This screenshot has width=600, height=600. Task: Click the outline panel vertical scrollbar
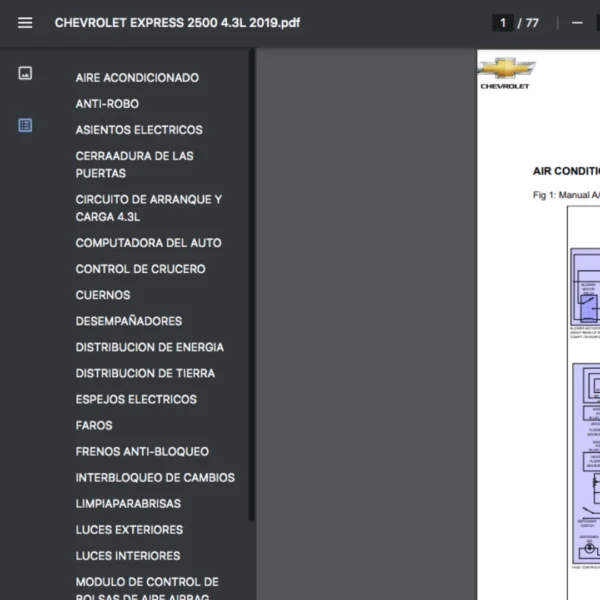pos(251,300)
